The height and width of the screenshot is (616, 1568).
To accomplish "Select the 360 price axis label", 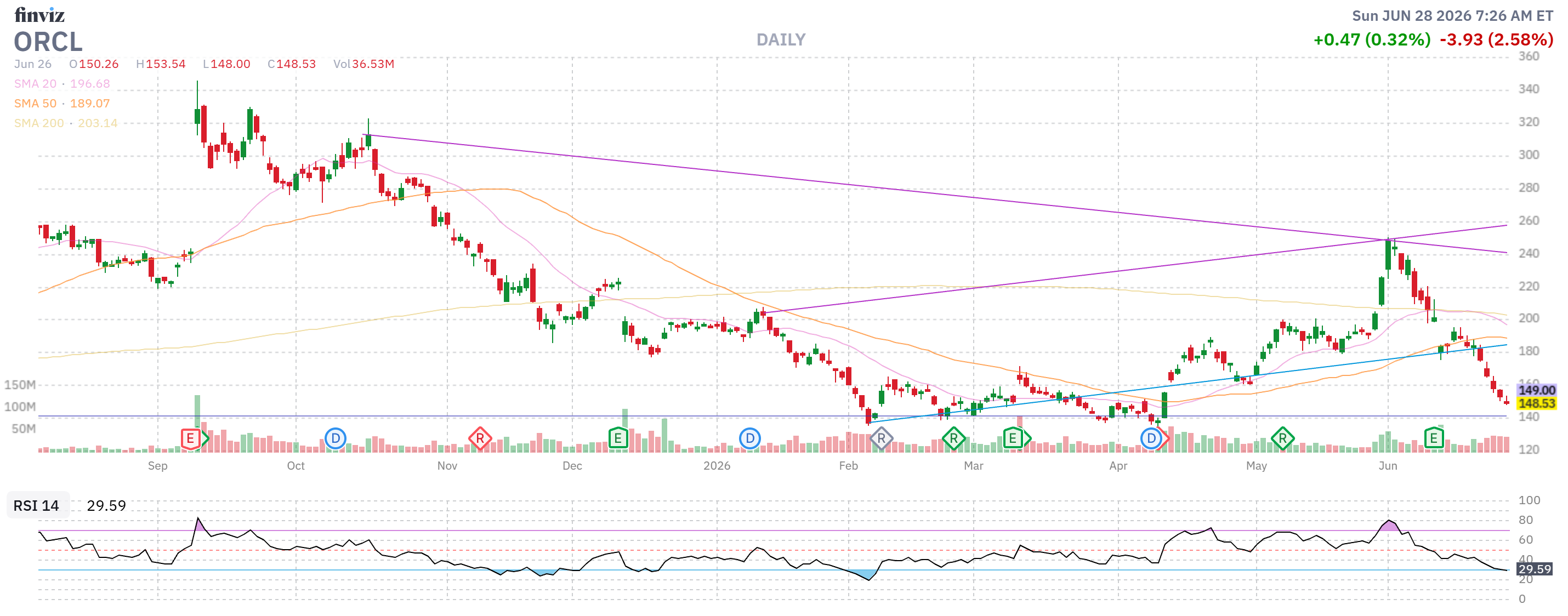I will pos(1529,56).
